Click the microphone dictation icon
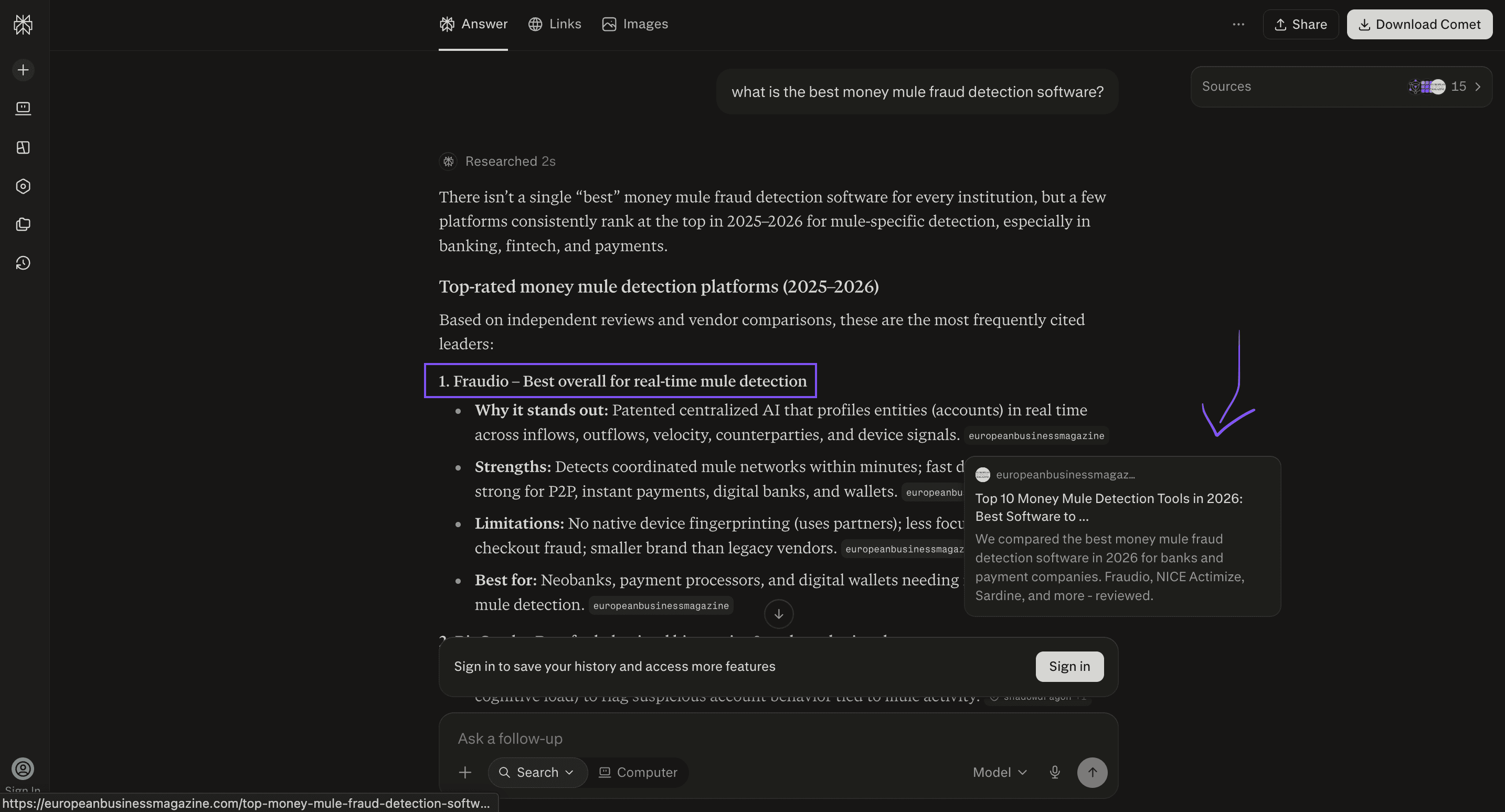This screenshot has width=1505, height=812. [x=1055, y=773]
